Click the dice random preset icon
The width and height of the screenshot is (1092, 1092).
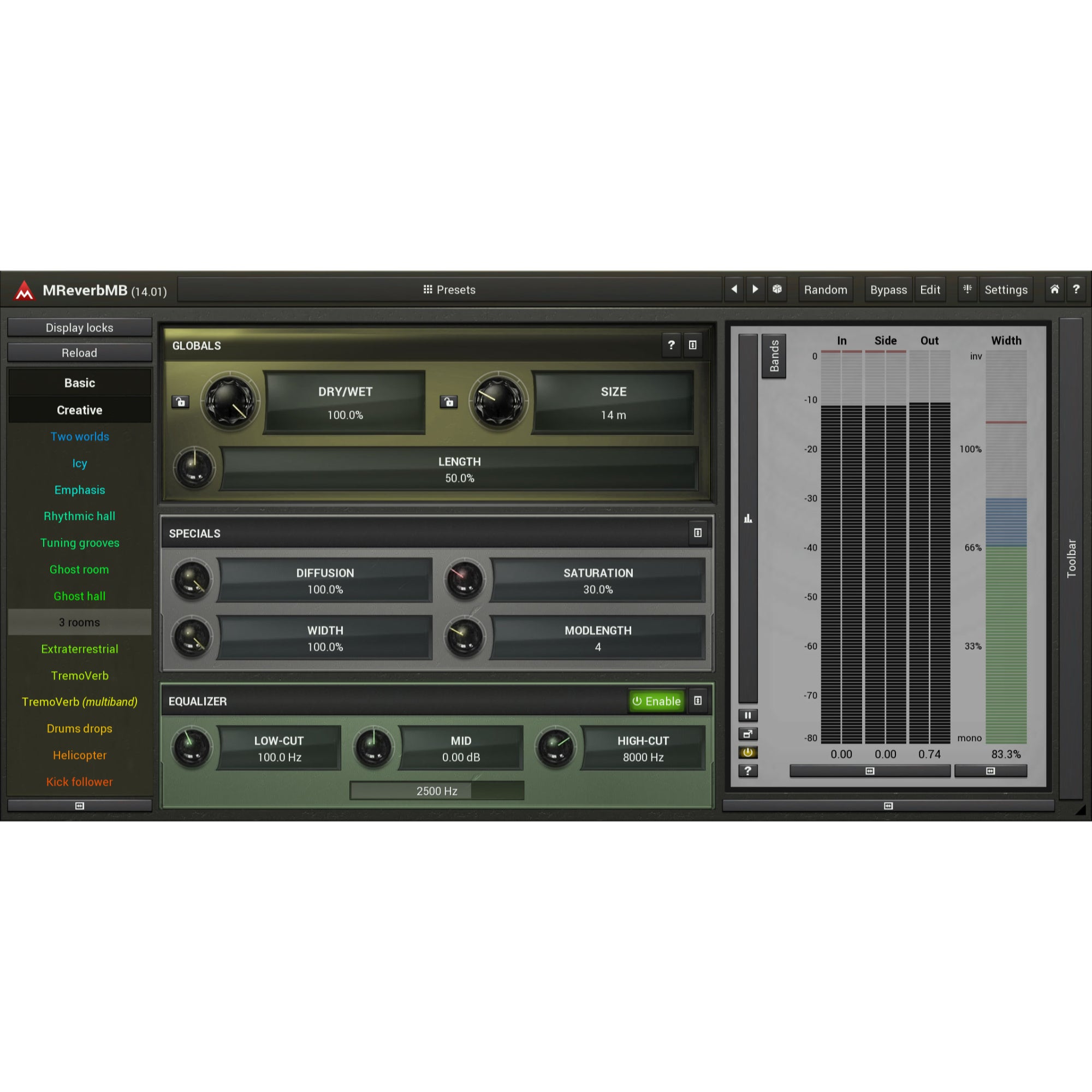pyautogui.click(x=777, y=289)
